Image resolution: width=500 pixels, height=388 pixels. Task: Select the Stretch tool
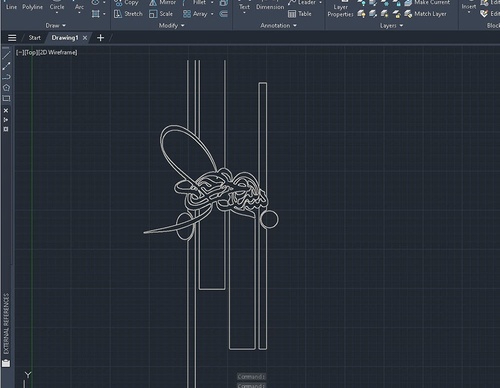tap(128, 14)
